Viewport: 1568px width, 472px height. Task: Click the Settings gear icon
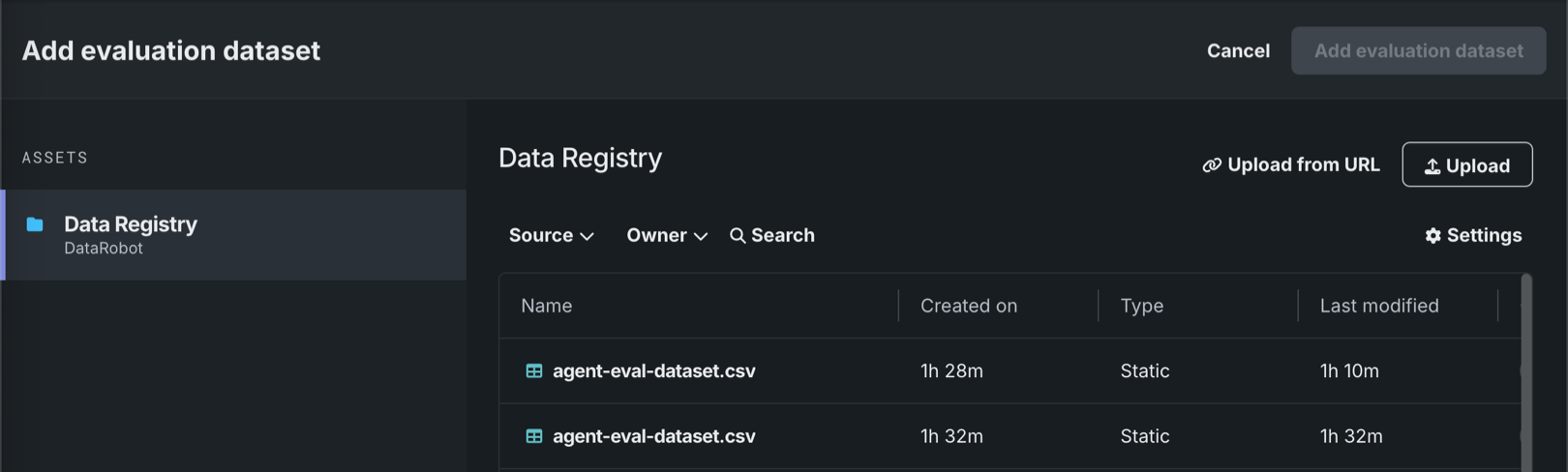click(x=1433, y=236)
